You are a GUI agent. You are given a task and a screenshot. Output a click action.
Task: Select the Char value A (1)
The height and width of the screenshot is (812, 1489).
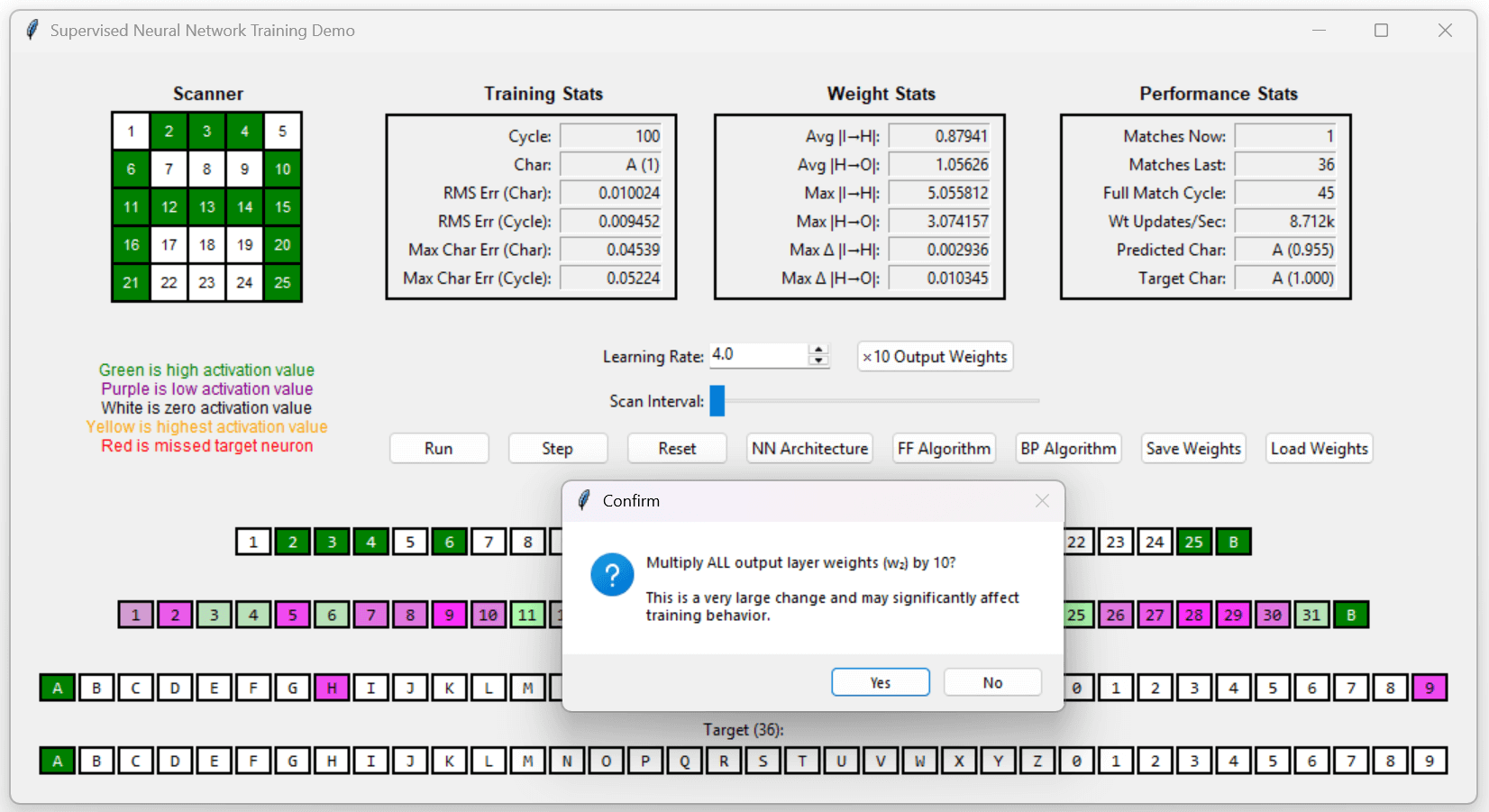[x=611, y=165]
